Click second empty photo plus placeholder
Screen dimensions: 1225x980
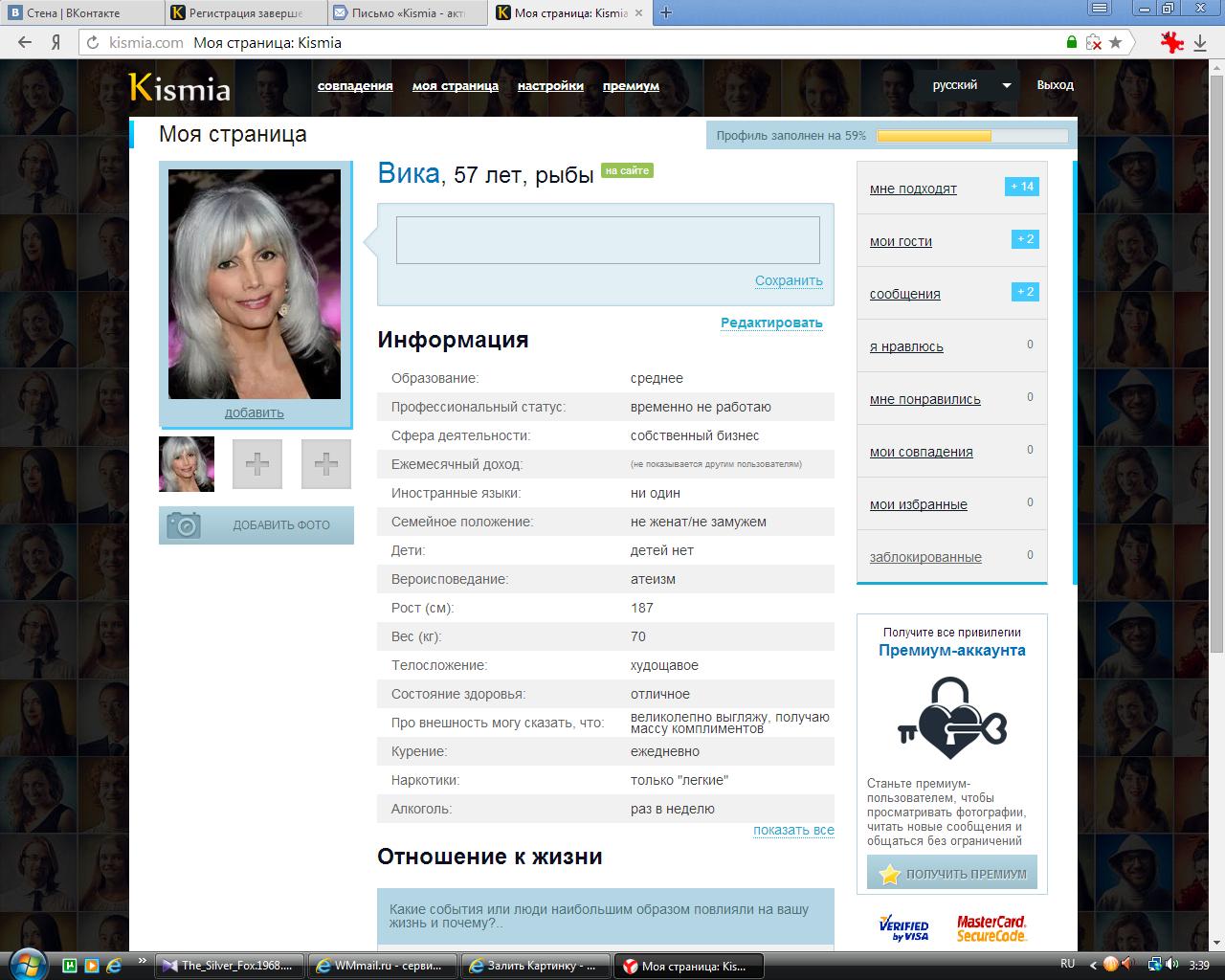[326, 464]
